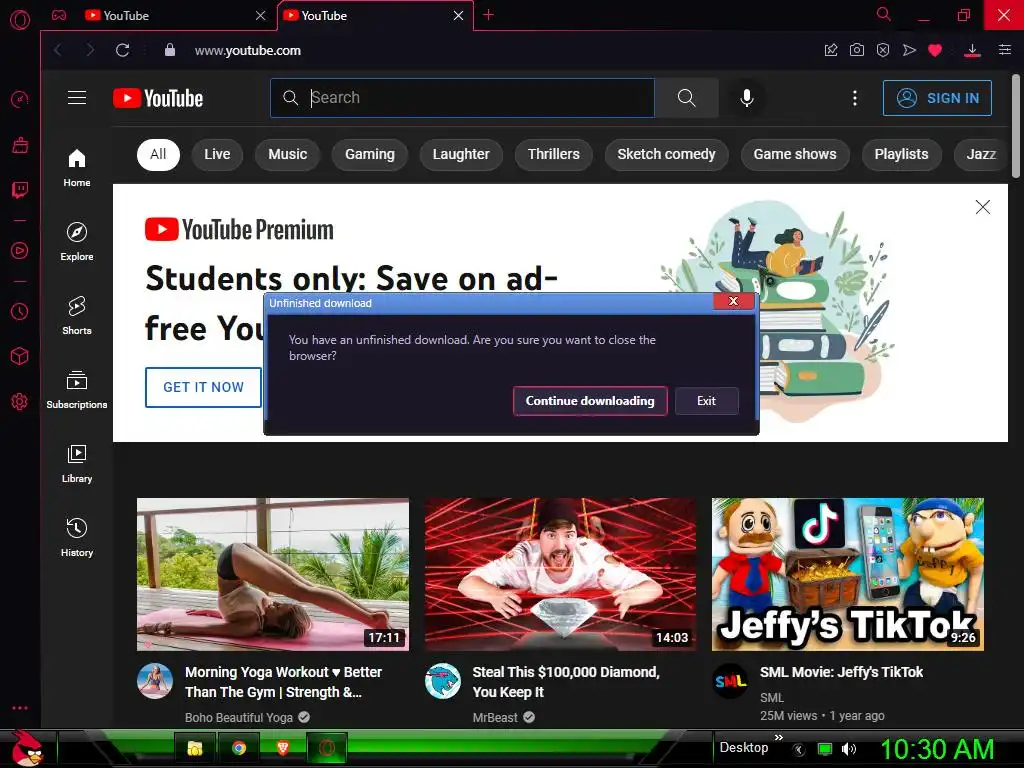Close the active YouTube tab
The width and height of the screenshot is (1024, 768).
[x=458, y=15]
